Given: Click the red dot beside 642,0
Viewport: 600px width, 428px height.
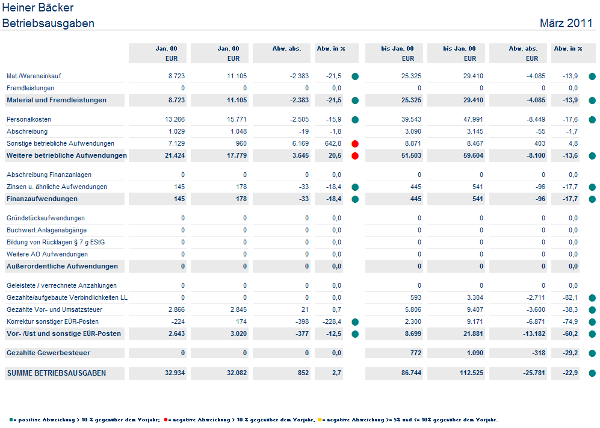Looking at the screenshot, I should [x=355, y=144].
